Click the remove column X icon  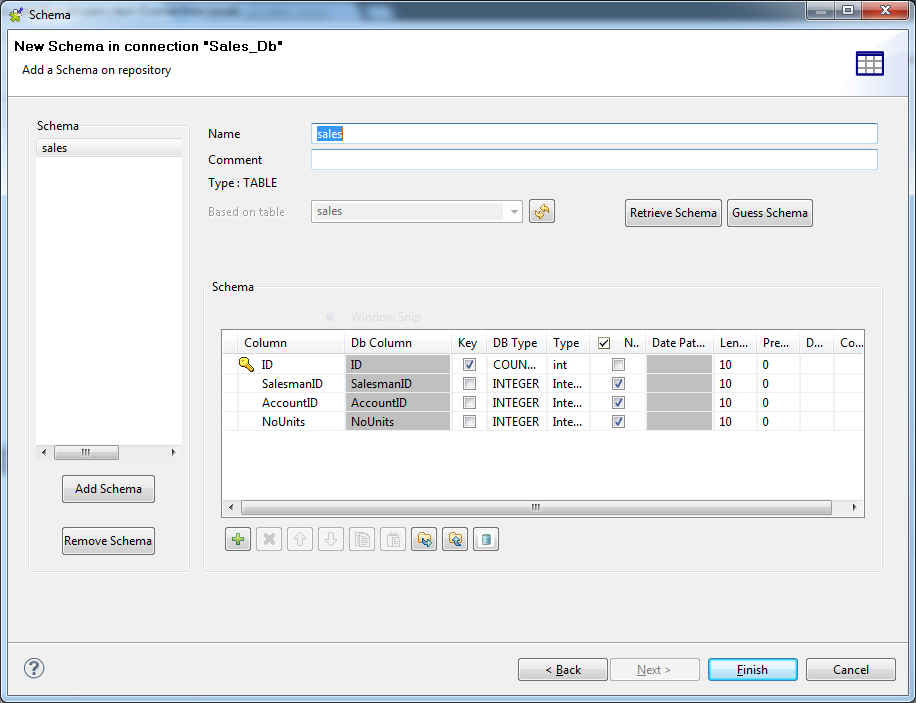tap(269, 539)
